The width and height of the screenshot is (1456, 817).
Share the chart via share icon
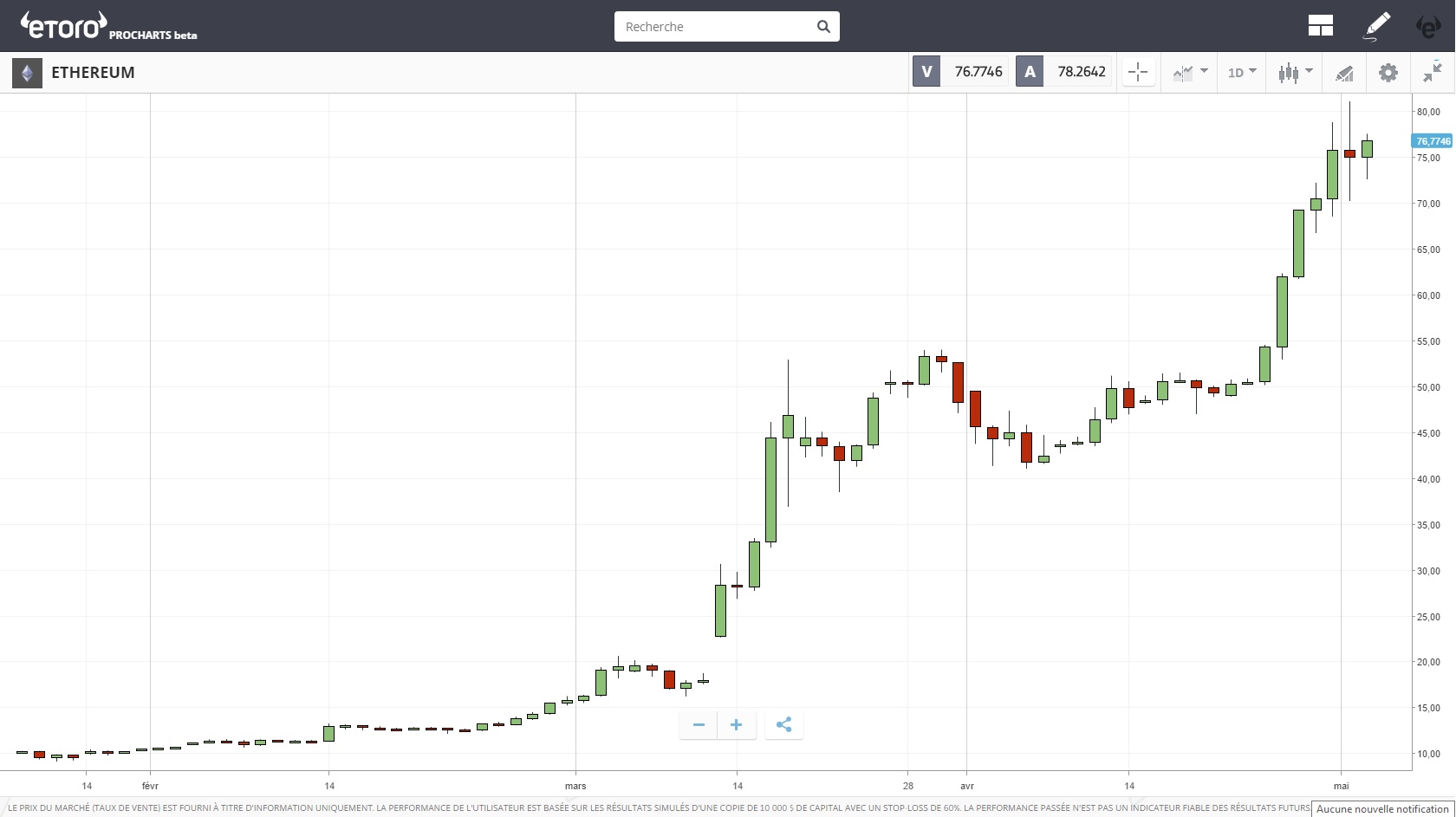784,725
